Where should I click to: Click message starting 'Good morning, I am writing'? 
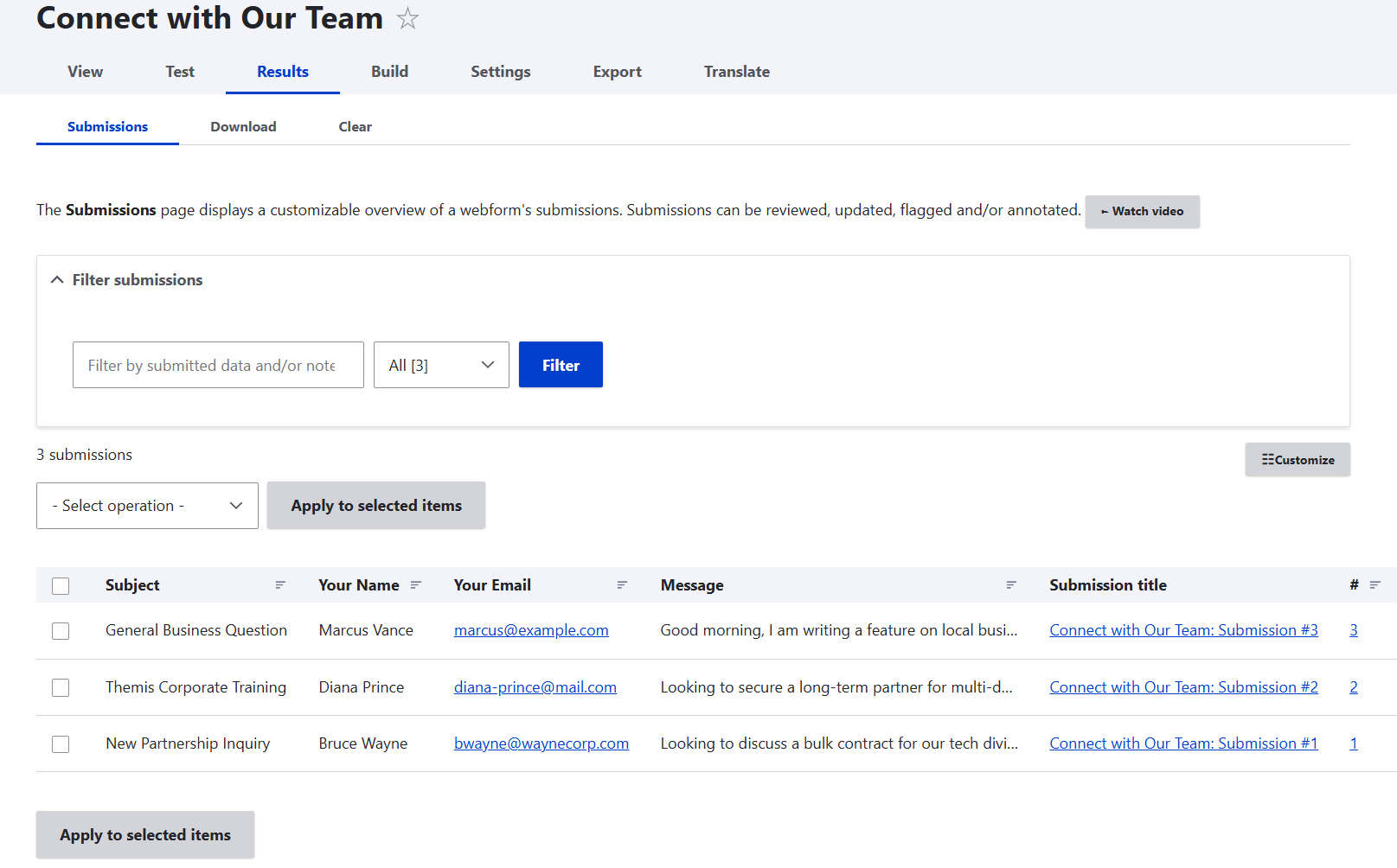[x=839, y=630]
